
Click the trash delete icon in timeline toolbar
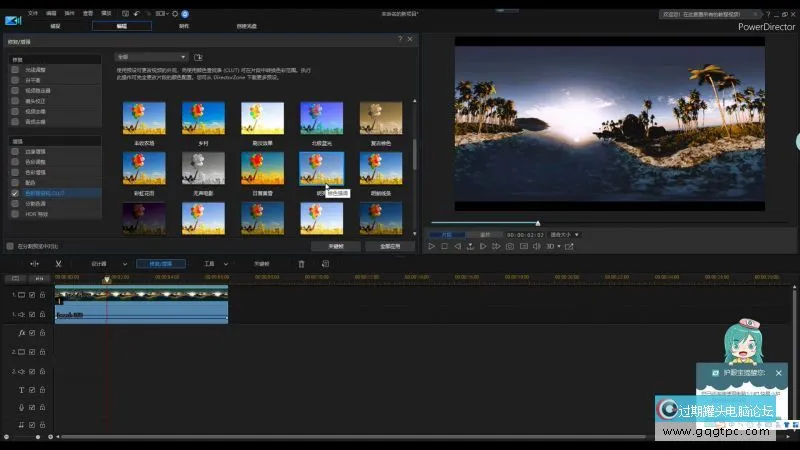click(302, 264)
